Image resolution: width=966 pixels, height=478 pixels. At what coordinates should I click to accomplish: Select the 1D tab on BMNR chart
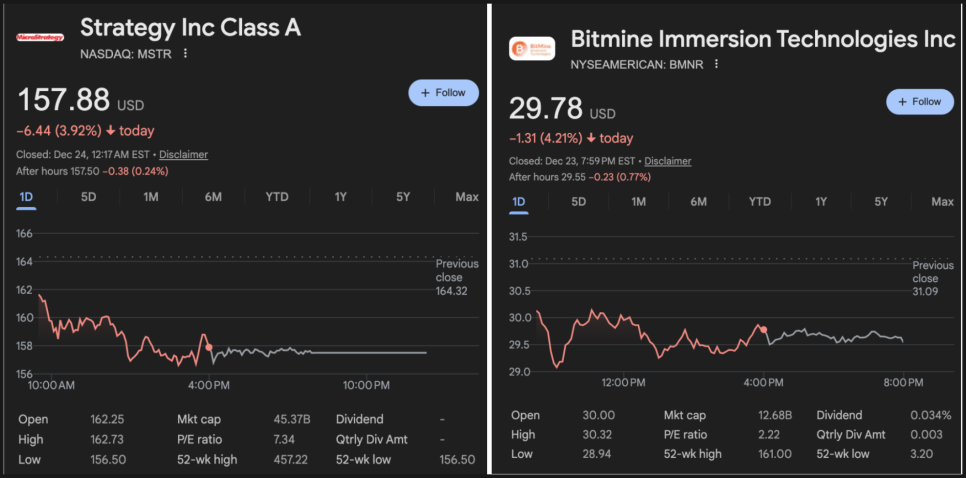tap(518, 202)
